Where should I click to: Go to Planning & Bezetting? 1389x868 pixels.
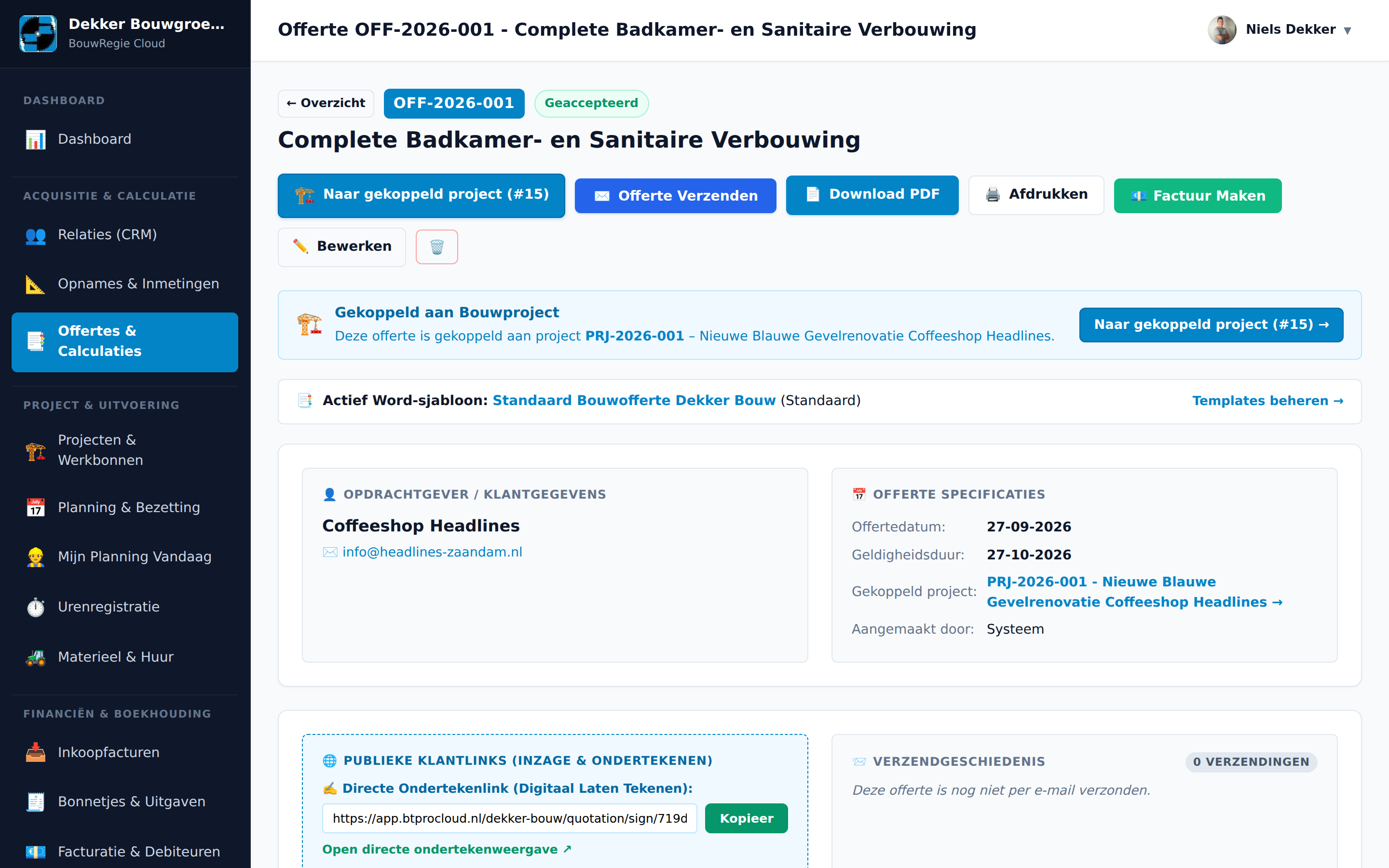coord(125,507)
